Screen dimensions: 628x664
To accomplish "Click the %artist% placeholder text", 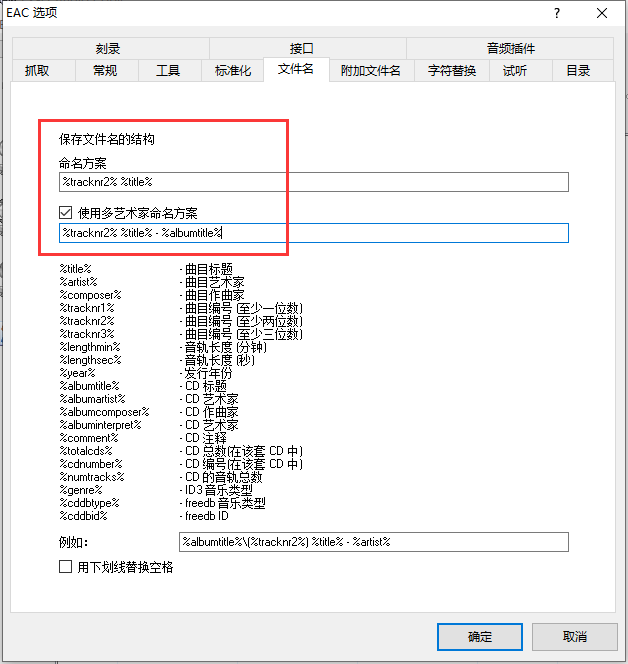I will point(78,282).
